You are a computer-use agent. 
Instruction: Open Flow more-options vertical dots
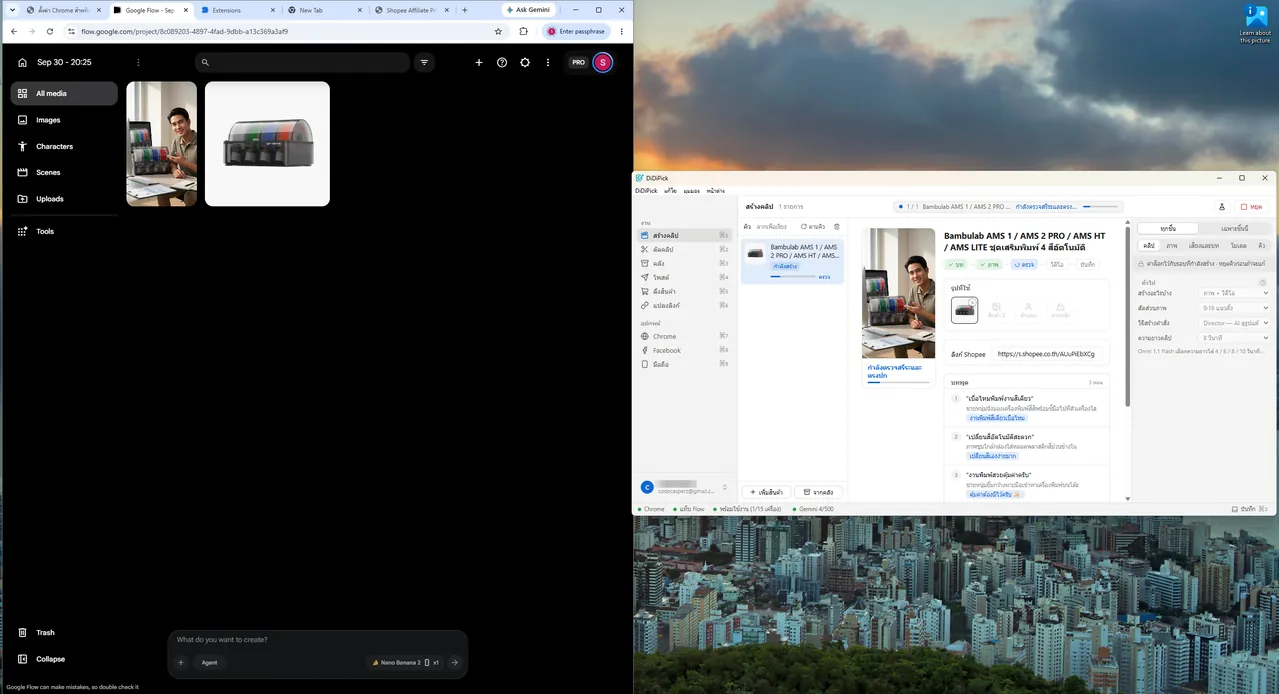(x=548, y=62)
